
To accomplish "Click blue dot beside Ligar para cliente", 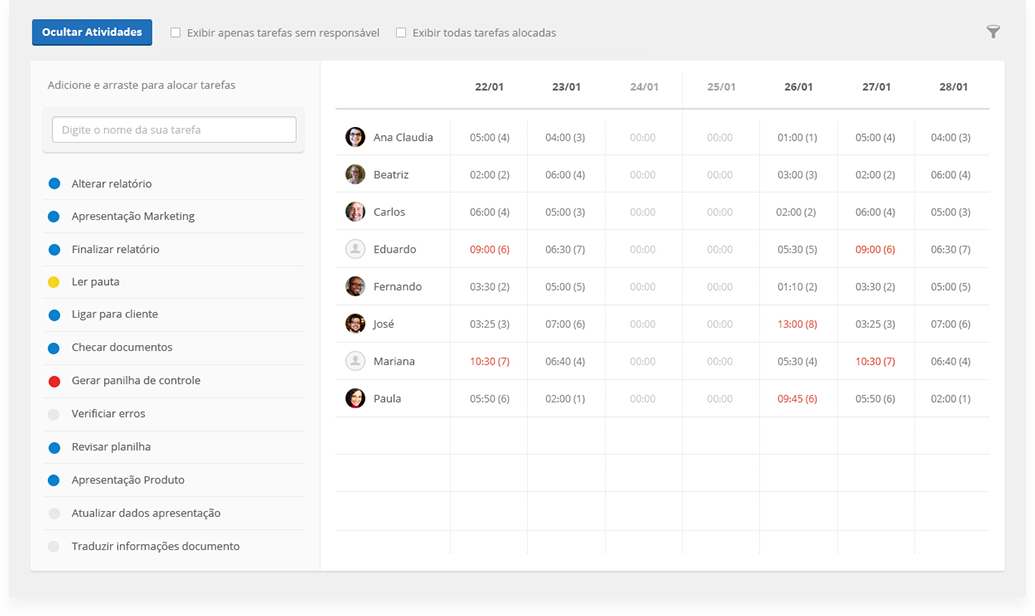I will pyautogui.click(x=54, y=315).
